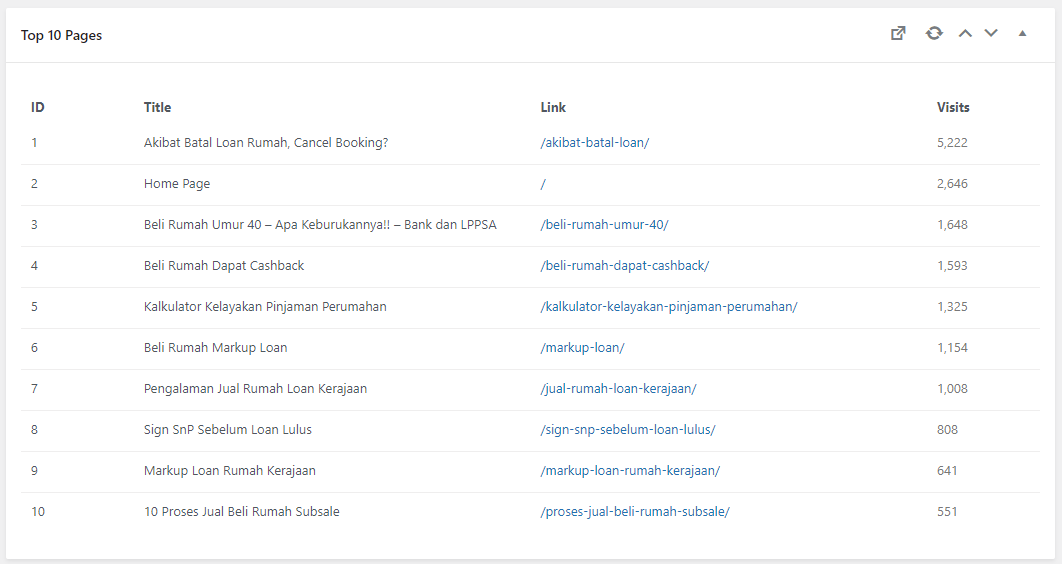Open the /markup-loan-rumah-kerajaan/ link
The width and height of the screenshot is (1062, 564).
point(630,471)
